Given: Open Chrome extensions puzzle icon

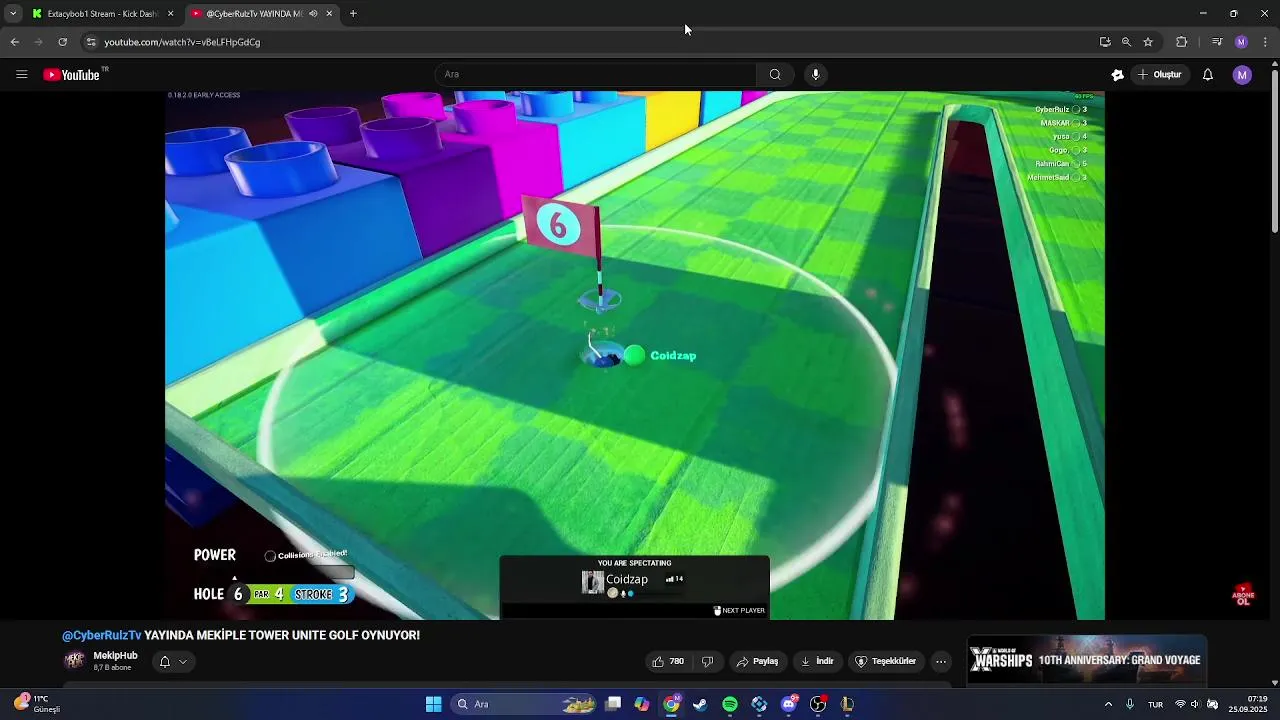Looking at the screenshot, I should pyautogui.click(x=1181, y=42).
